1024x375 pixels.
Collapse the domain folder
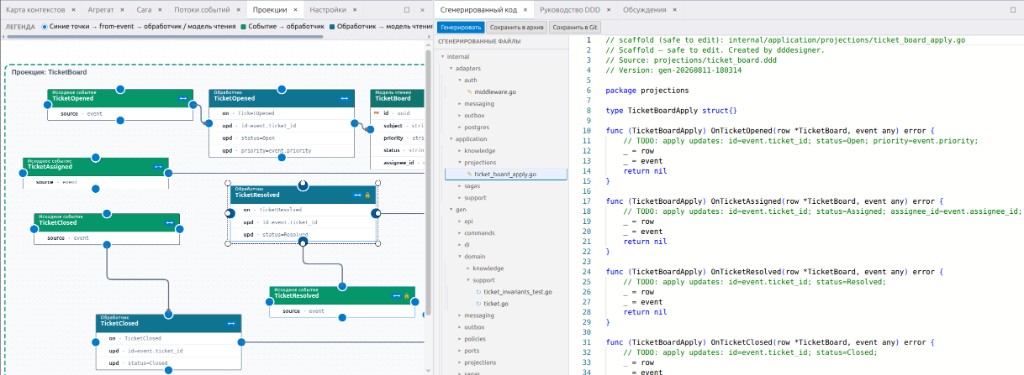(x=459, y=257)
